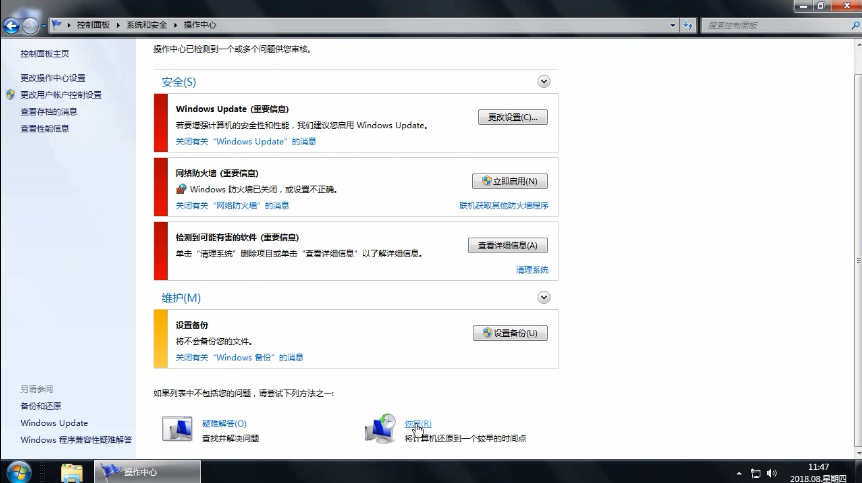This screenshot has width=862, height=483.
Task: Open 更改用户帐户控制设置 in sidebar
Action: click(x=61, y=95)
